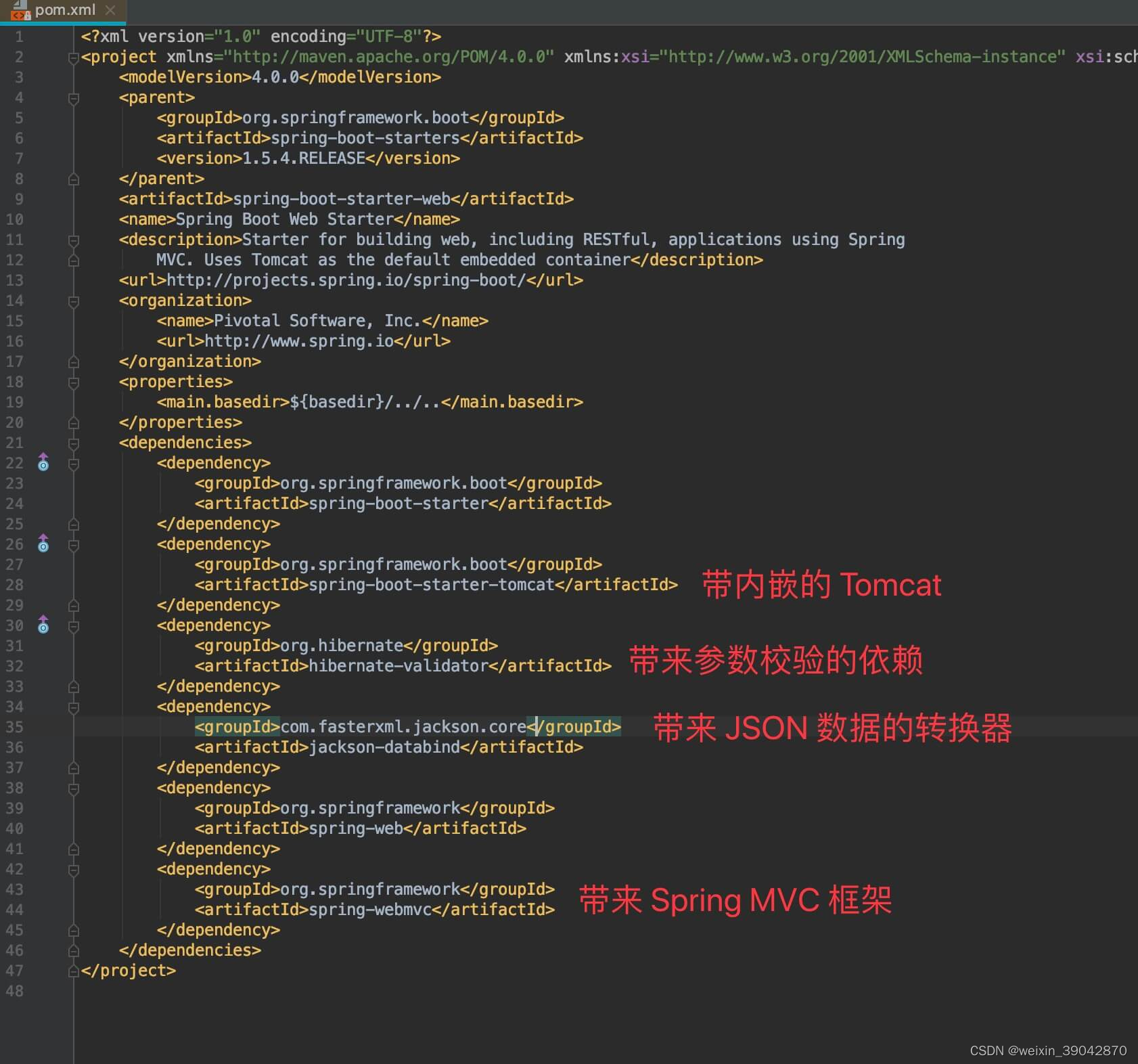Viewport: 1138px width, 1064px height.
Task: Click gutter dependency icon on line 26
Action: click(x=43, y=544)
